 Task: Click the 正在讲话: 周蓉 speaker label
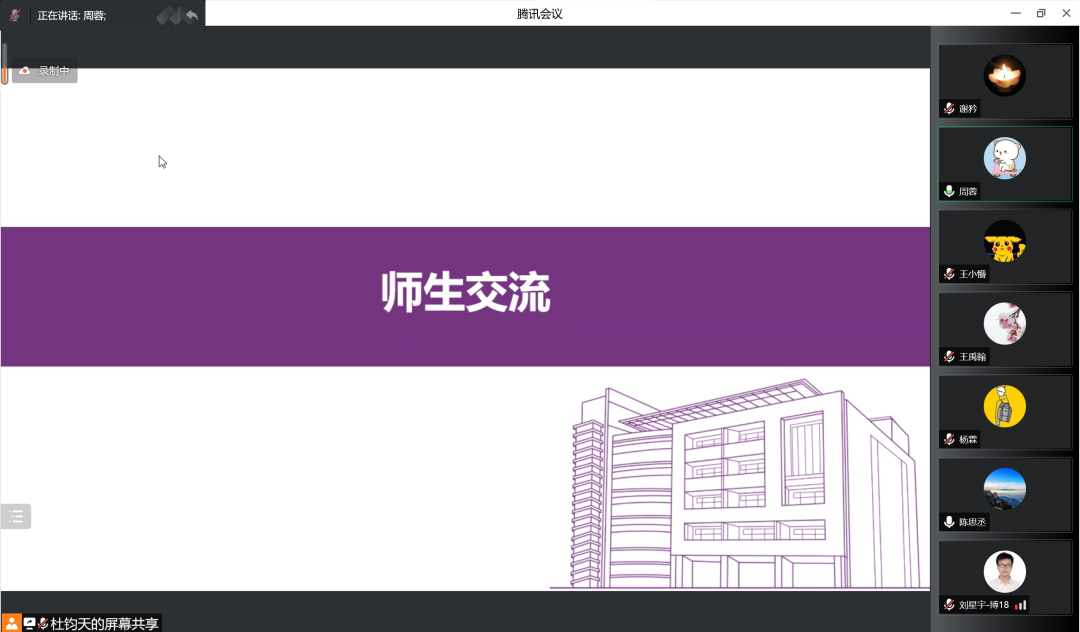(72, 15)
